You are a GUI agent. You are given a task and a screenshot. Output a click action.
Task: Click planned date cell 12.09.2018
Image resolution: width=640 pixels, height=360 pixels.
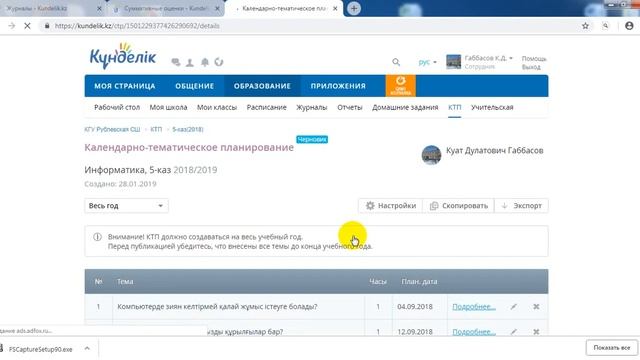click(415, 331)
